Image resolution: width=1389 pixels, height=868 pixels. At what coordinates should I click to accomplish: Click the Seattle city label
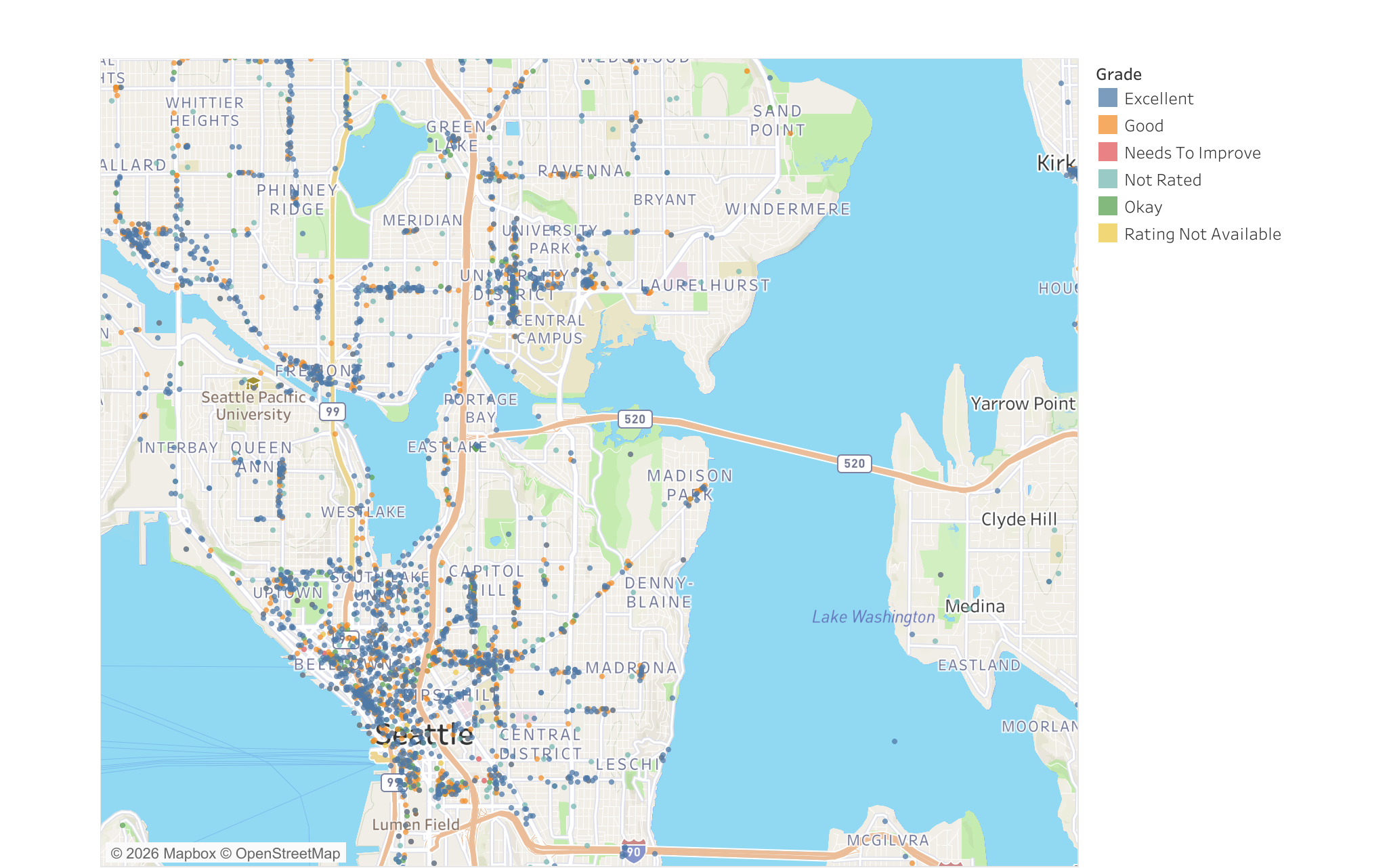(424, 735)
